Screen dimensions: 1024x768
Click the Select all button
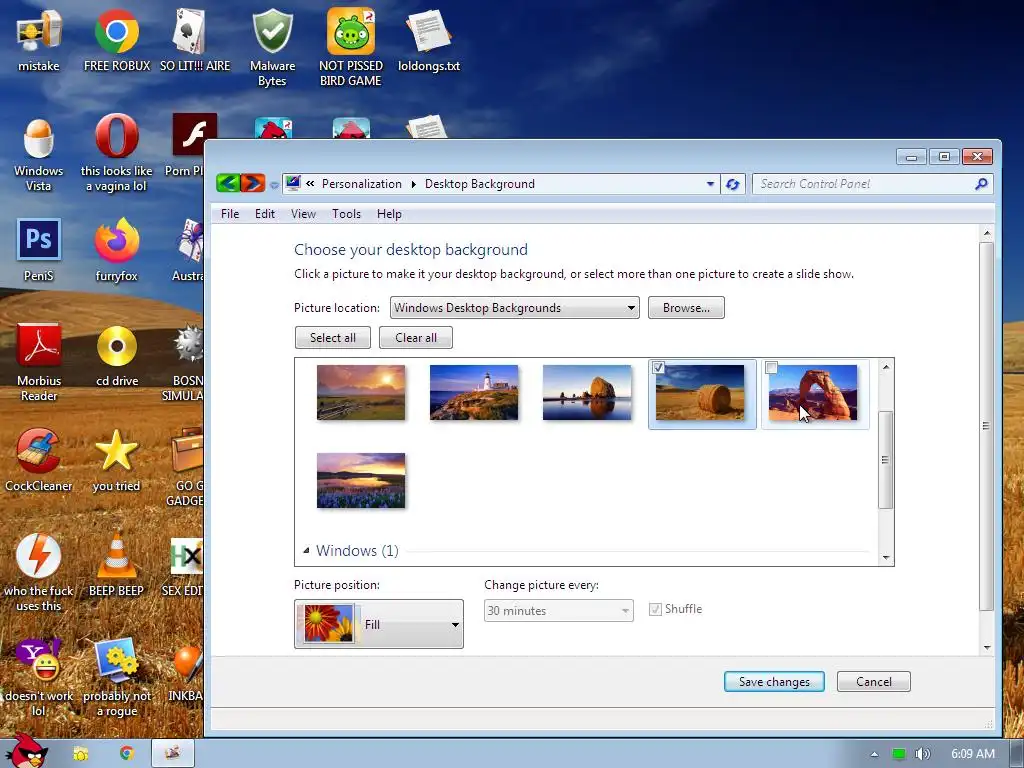point(333,338)
